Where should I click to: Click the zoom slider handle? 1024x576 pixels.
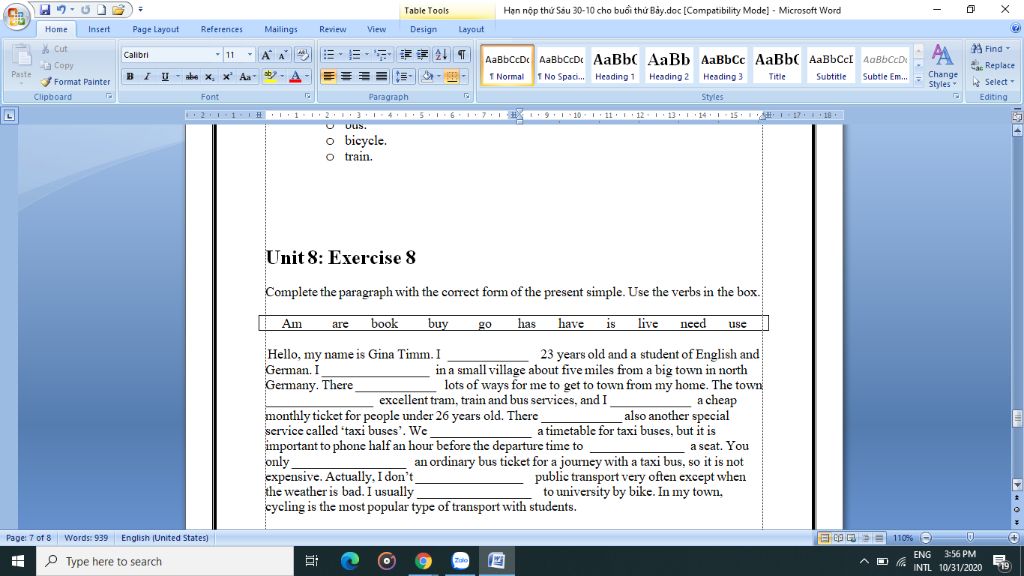[970, 537]
